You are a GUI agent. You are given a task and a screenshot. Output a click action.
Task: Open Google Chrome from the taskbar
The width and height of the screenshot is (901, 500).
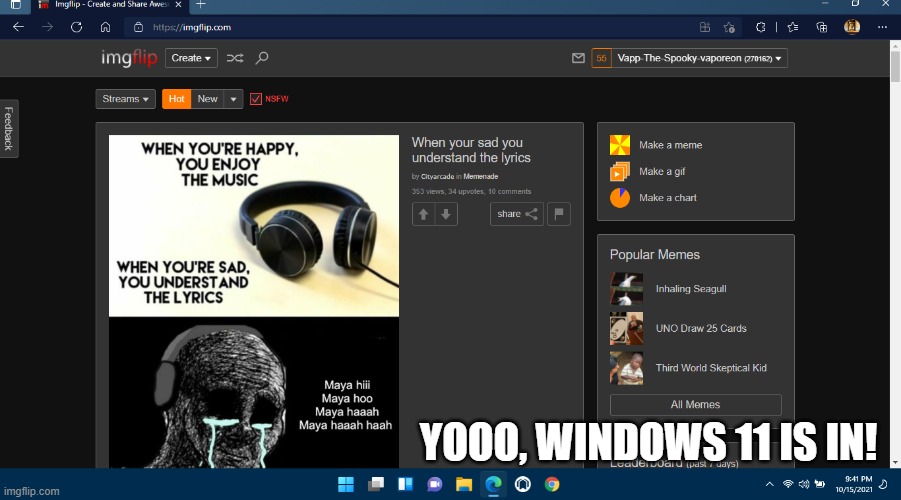pyautogui.click(x=552, y=484)
